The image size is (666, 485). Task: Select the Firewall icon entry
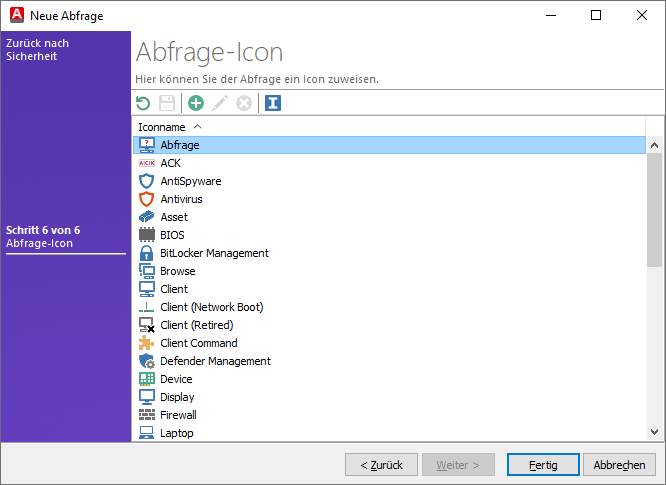(178, 415)
